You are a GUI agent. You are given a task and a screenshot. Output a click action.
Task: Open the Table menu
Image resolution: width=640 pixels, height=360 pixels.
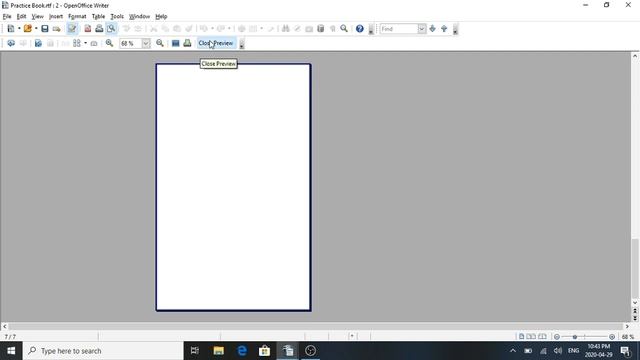pos(98,16)
